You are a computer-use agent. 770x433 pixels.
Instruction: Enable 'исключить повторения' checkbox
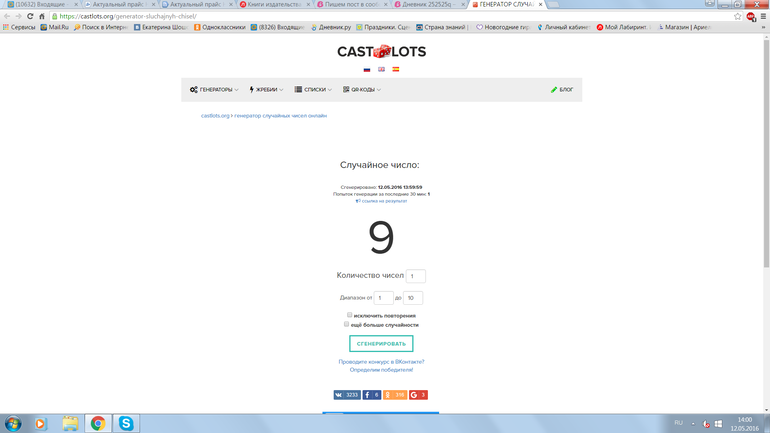350,315
